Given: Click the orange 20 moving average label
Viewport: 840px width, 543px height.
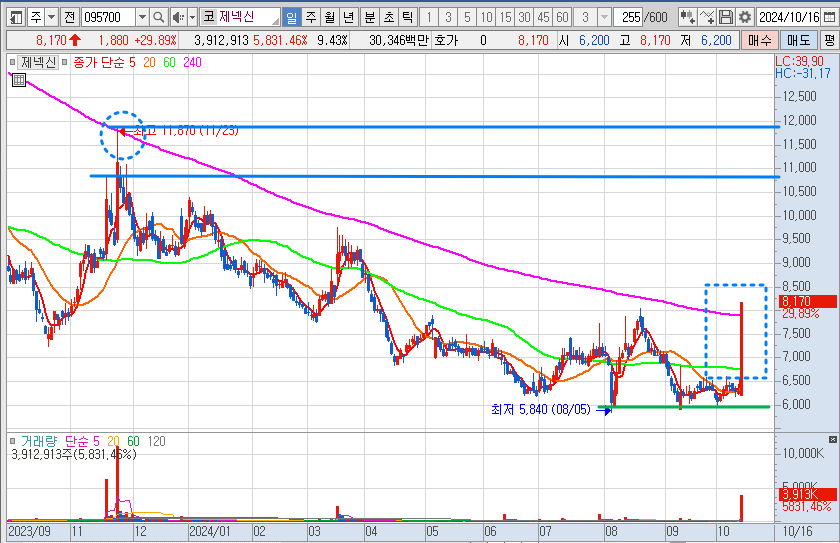Looking at the screenshot, I should (149, 63).
